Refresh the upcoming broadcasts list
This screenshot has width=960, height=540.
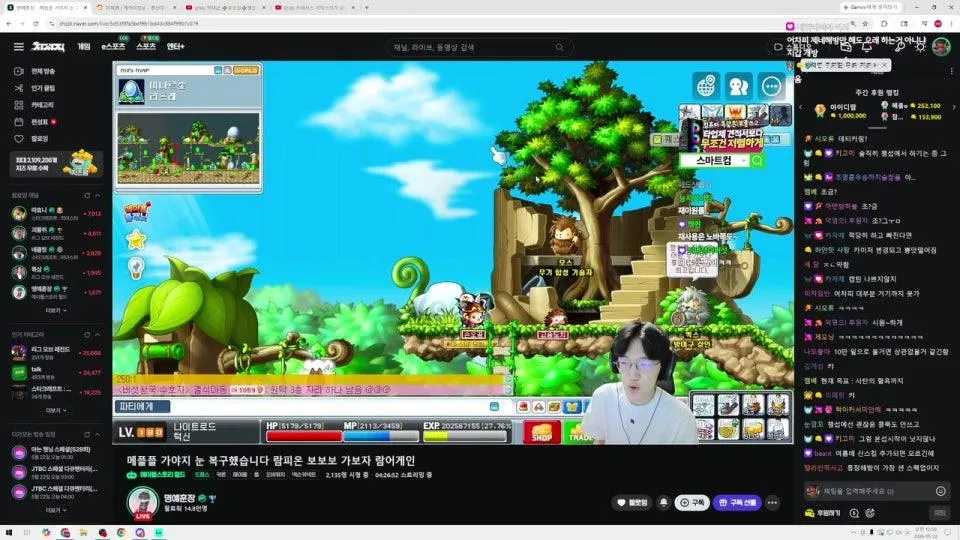87,435
